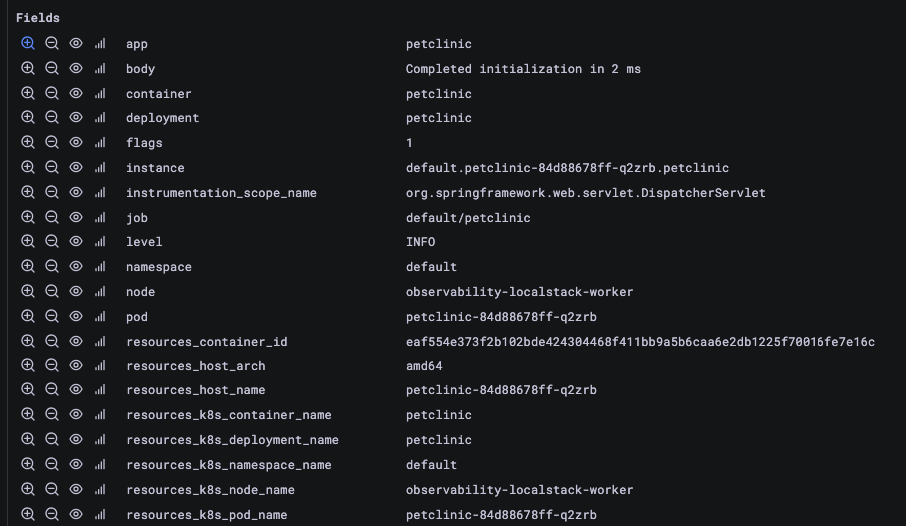Toggle eye icon for deployment field
This screenshot has height=526, width=906.
[76, 118]
